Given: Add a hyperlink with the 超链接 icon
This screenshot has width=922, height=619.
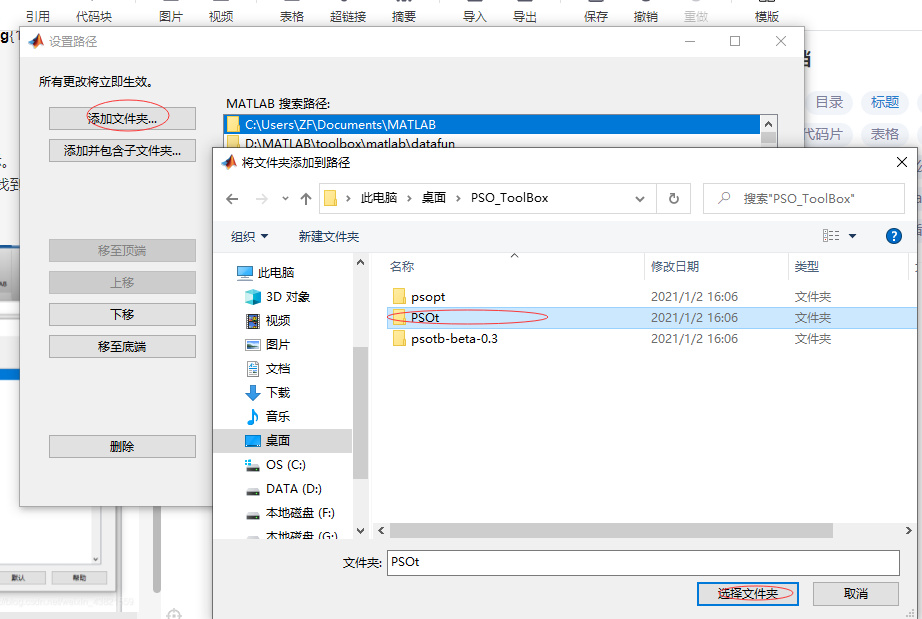Looking at the screenshot, I should click(347, 15).
